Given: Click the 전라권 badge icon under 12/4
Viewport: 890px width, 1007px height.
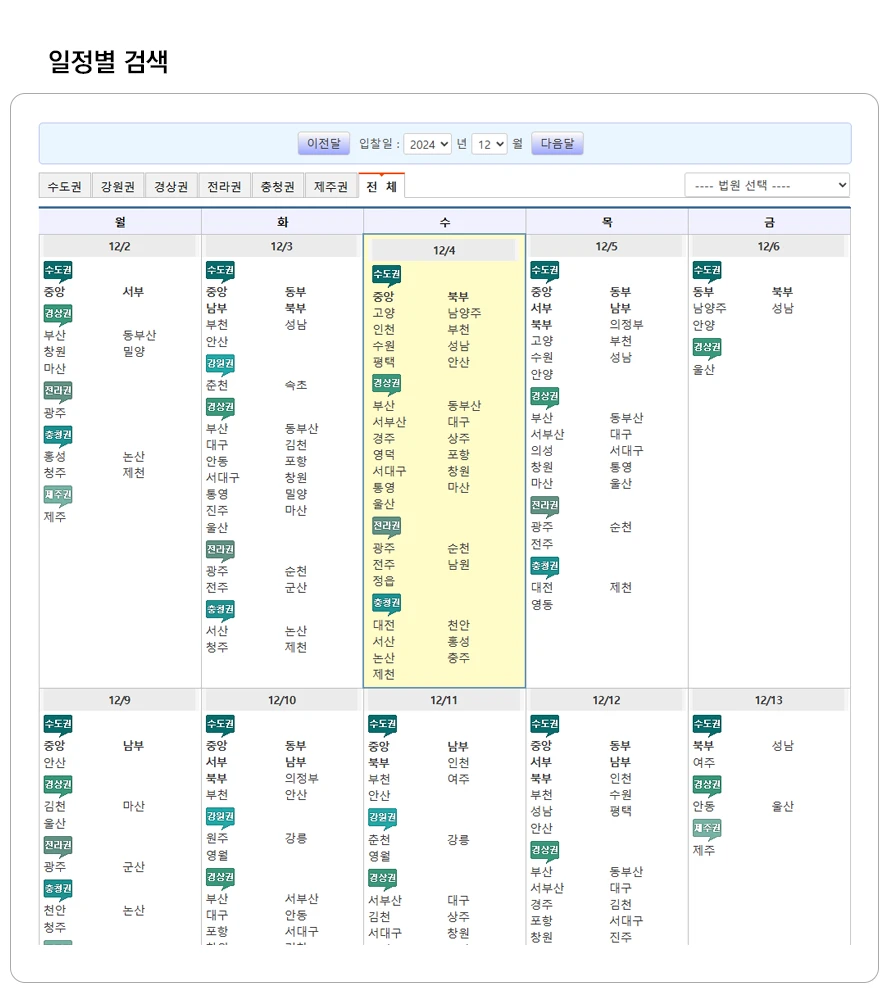Looking at the screenshot, I should (x=386, y=526).
